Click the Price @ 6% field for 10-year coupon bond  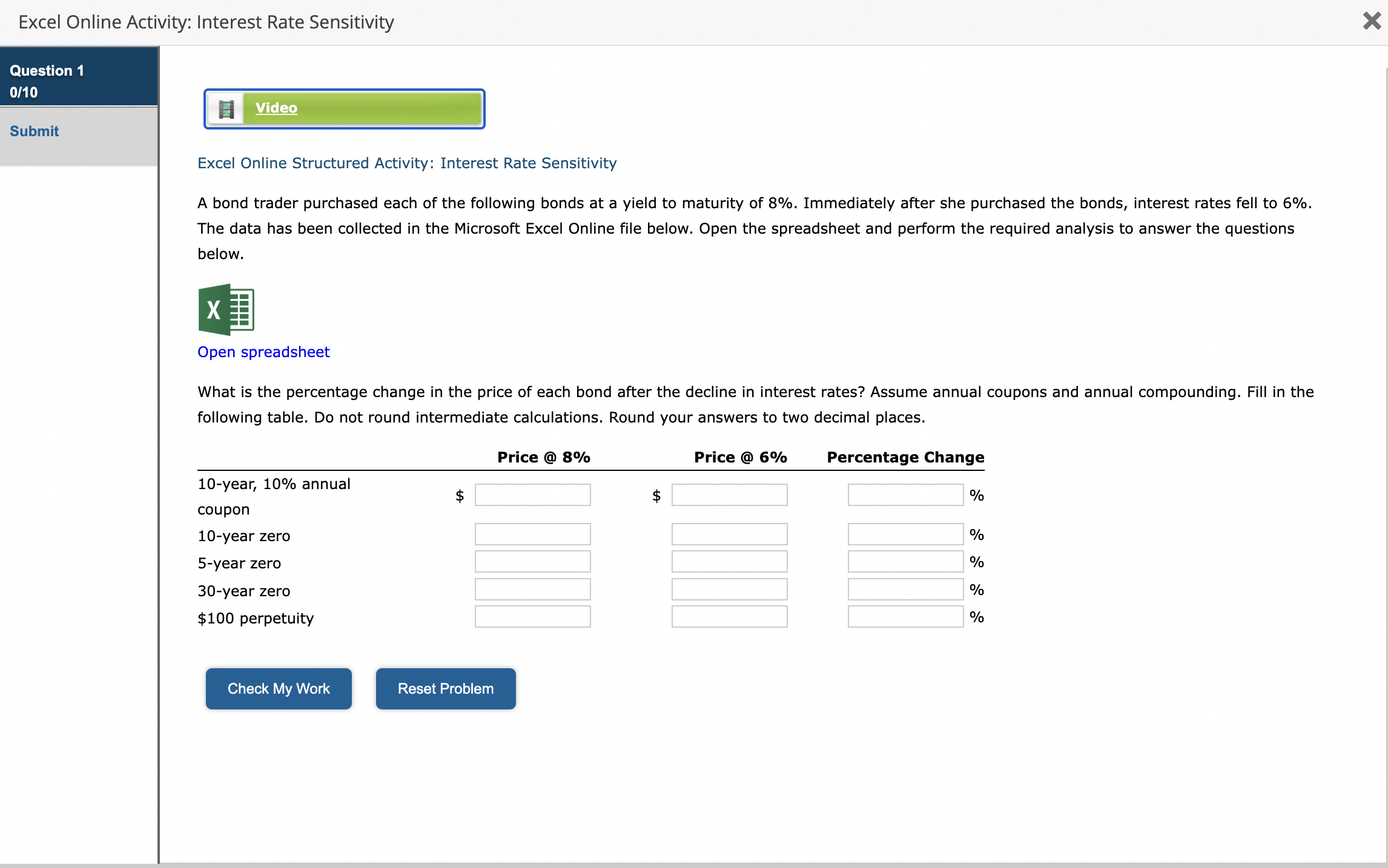click(x=729, y=495)
